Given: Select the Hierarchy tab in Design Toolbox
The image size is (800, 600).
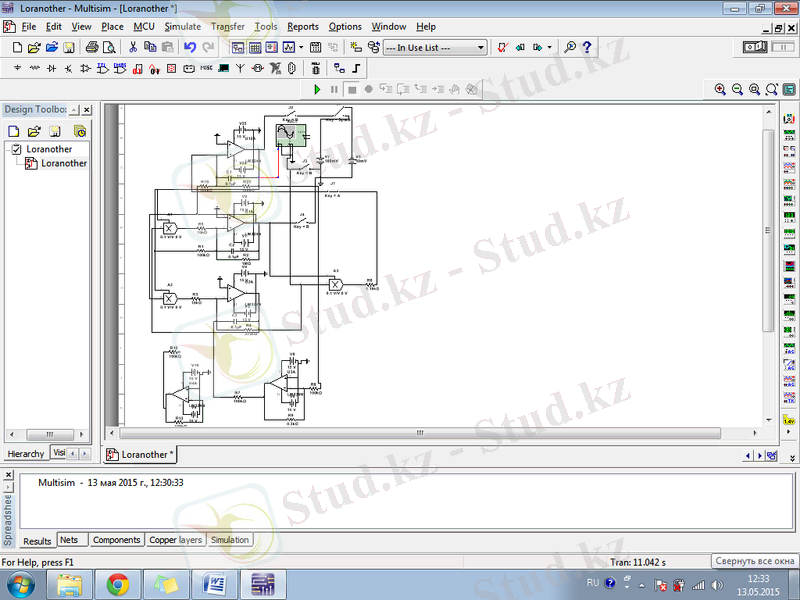Looking at the screenshot, I should tap(26, 453).
